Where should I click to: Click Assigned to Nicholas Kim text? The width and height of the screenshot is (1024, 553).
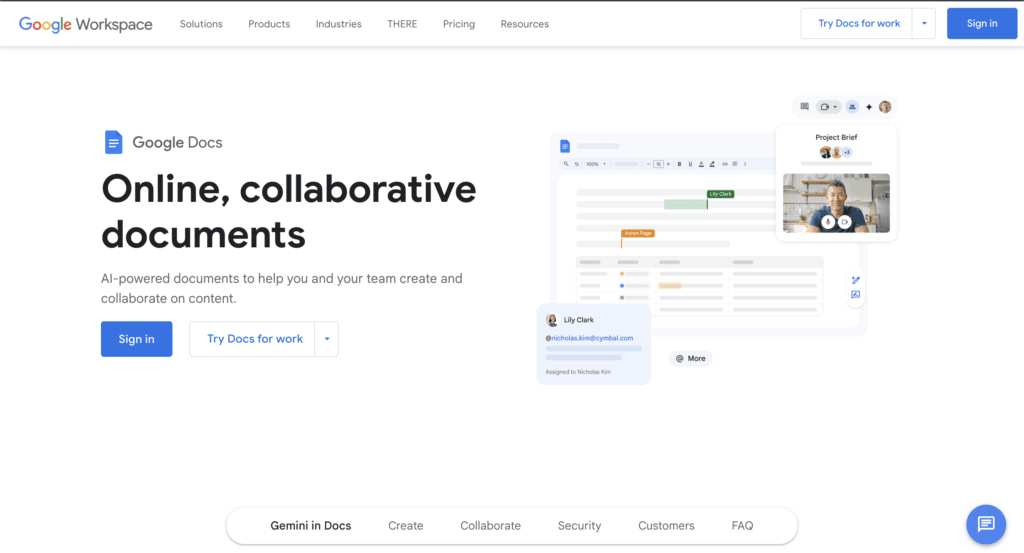click(578, 372)
